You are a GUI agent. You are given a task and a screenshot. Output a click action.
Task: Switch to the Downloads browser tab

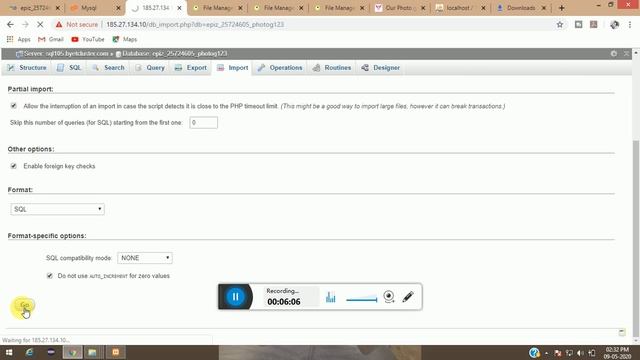517,8
